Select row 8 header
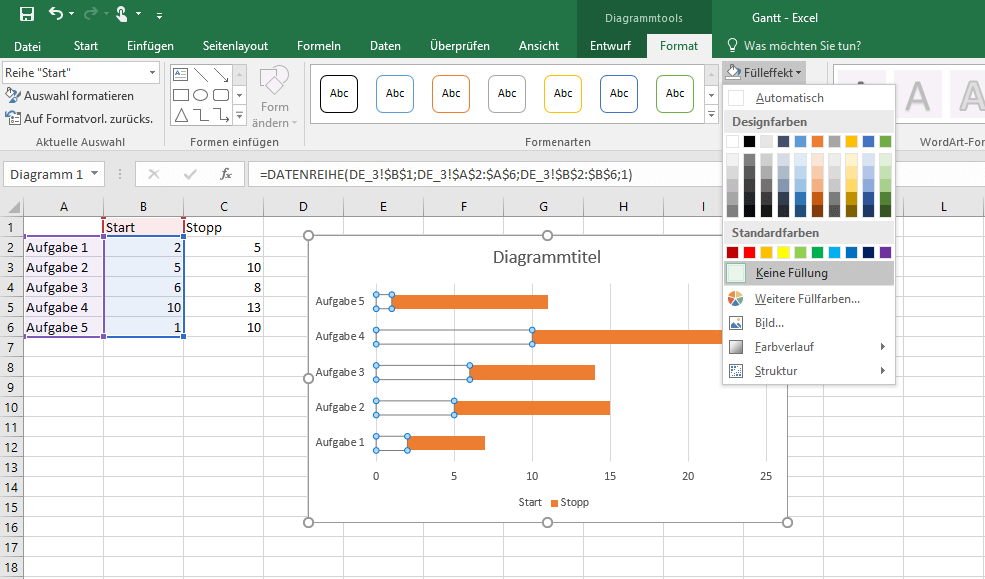This screenshot has width=985, height=579. [x=11, y=367]
